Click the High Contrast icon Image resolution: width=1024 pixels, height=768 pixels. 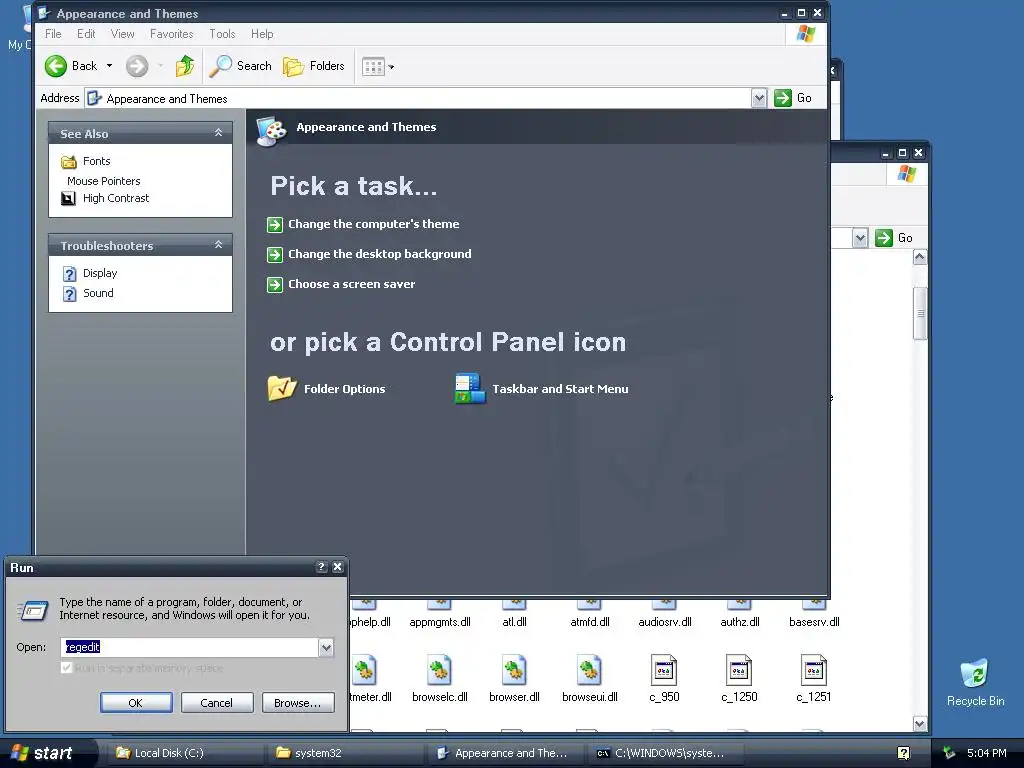tap(69, 198)
